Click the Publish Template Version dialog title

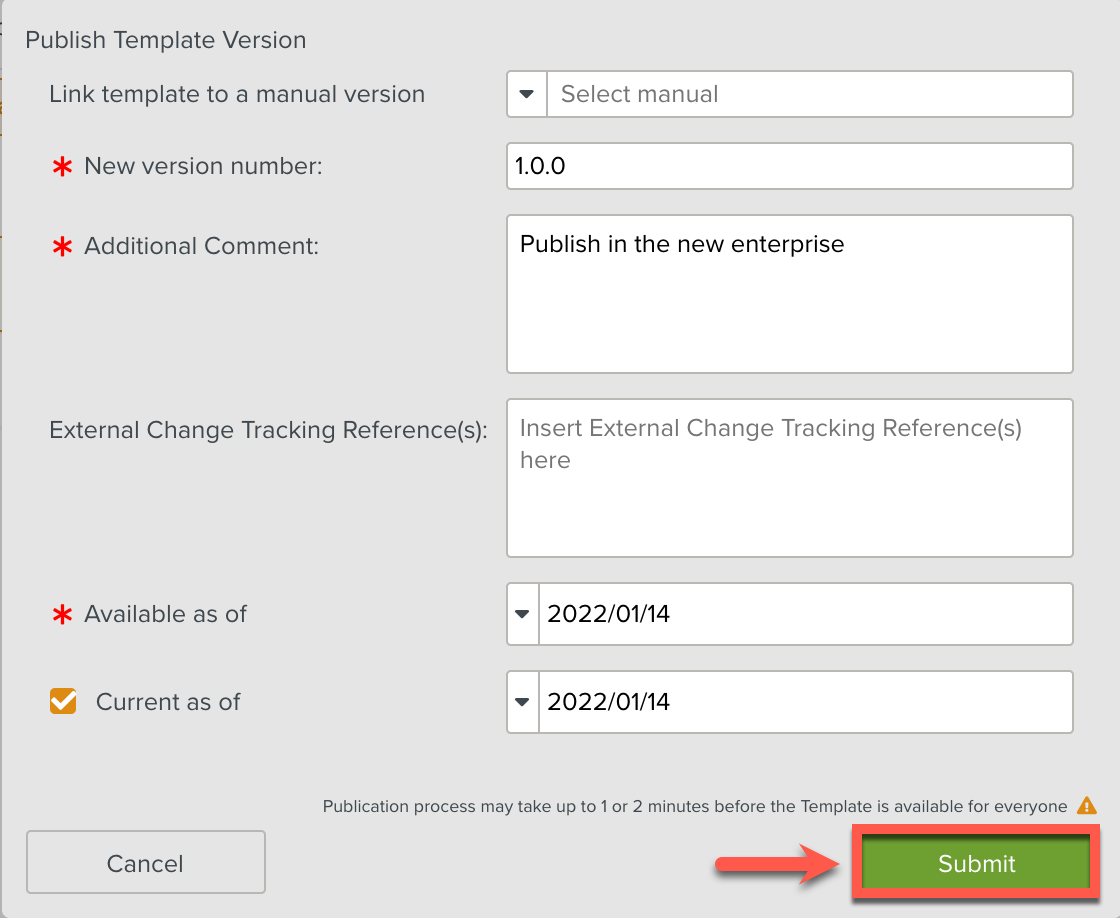coord(166,40)
